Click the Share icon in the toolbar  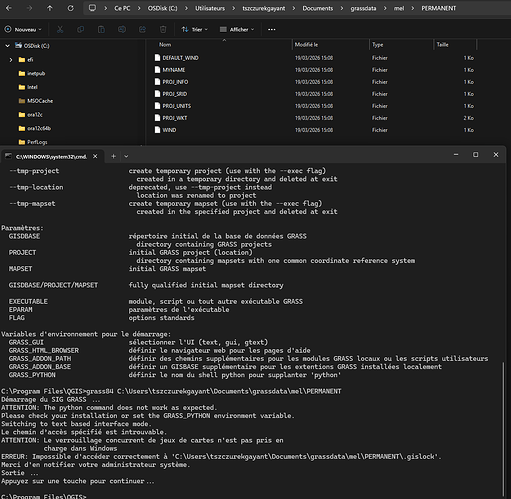(142, 30)
